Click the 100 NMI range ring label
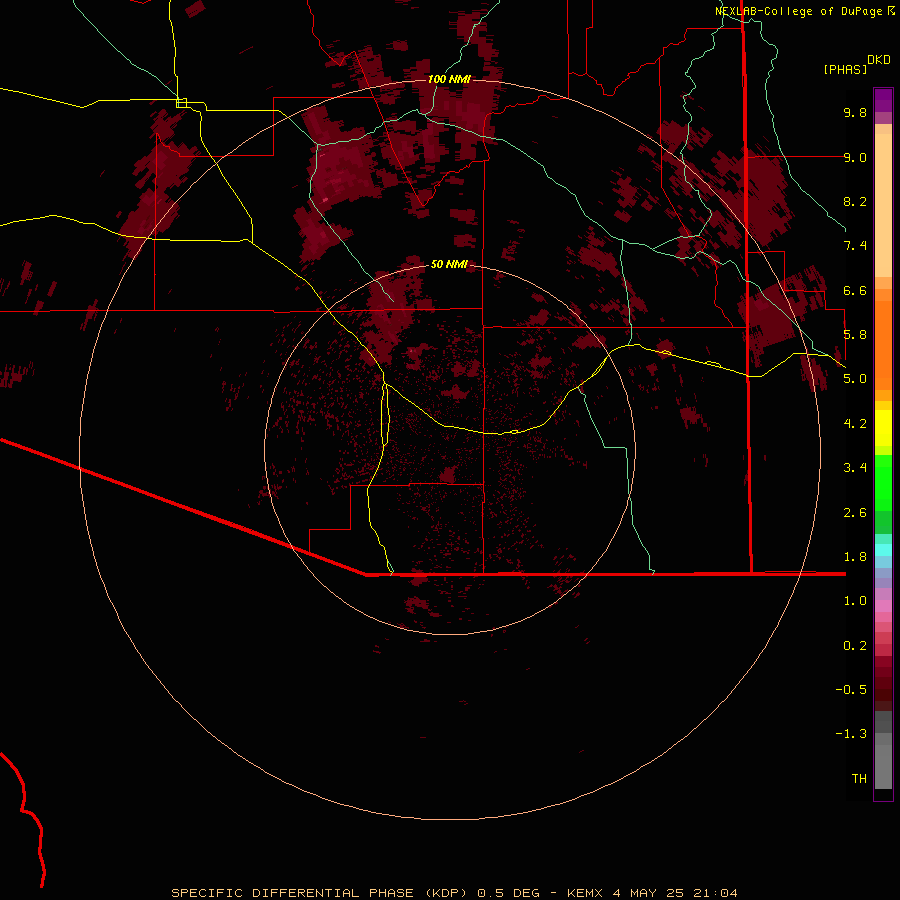The height and width of the screenshot is (900, 900). 449,79
